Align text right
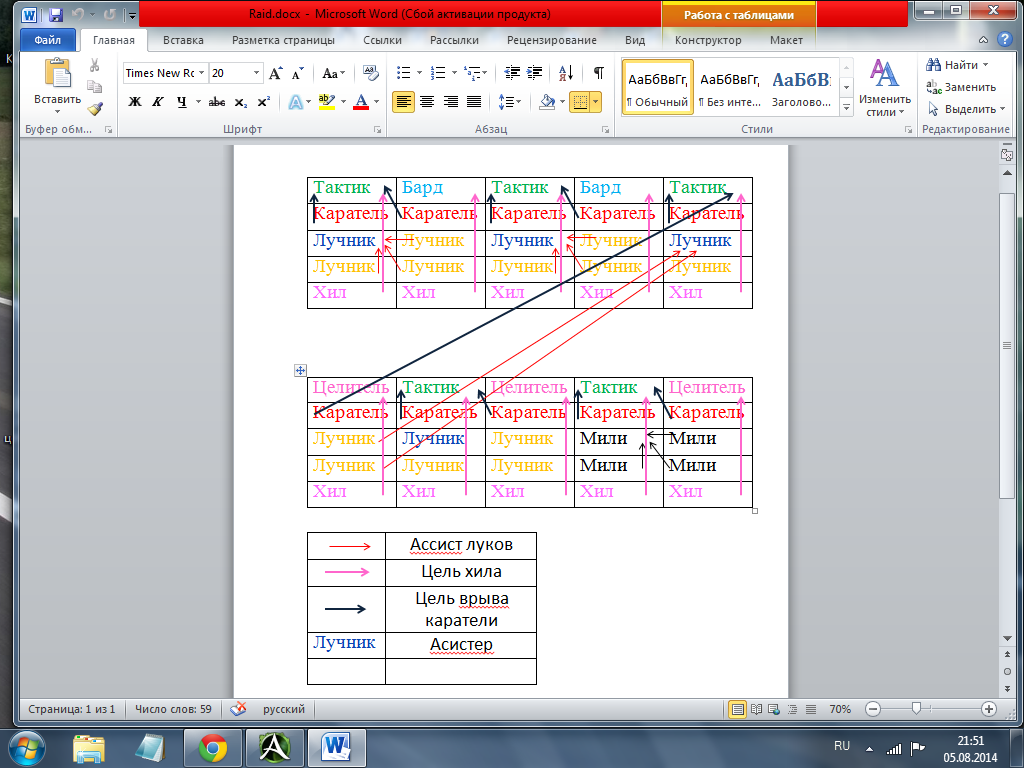Screen dimensions: 1024x768 pos(451,102)
